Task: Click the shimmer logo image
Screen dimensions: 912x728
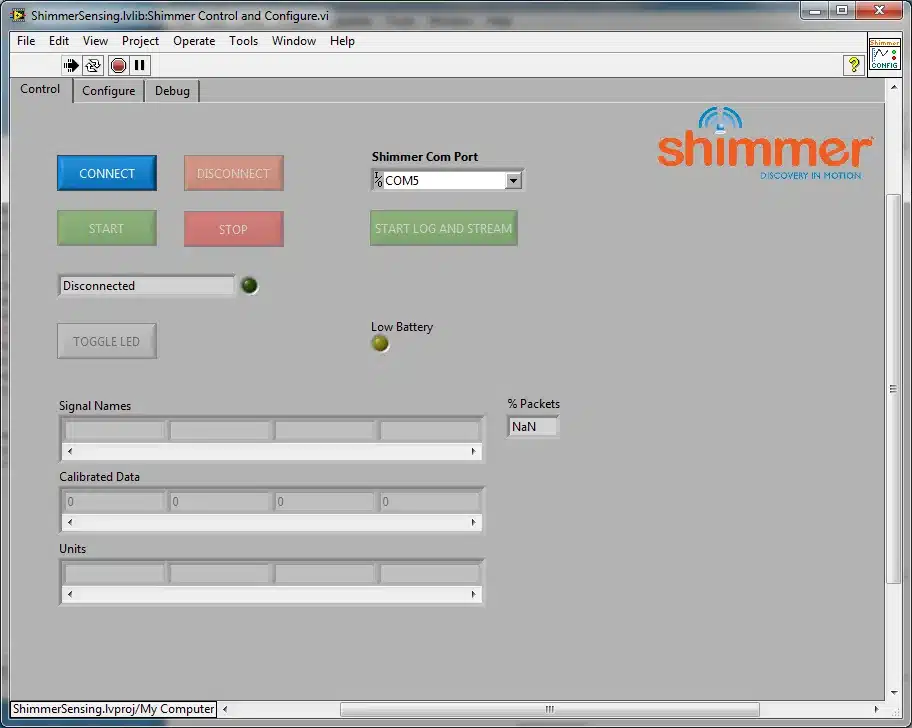Action: point(764,144)
